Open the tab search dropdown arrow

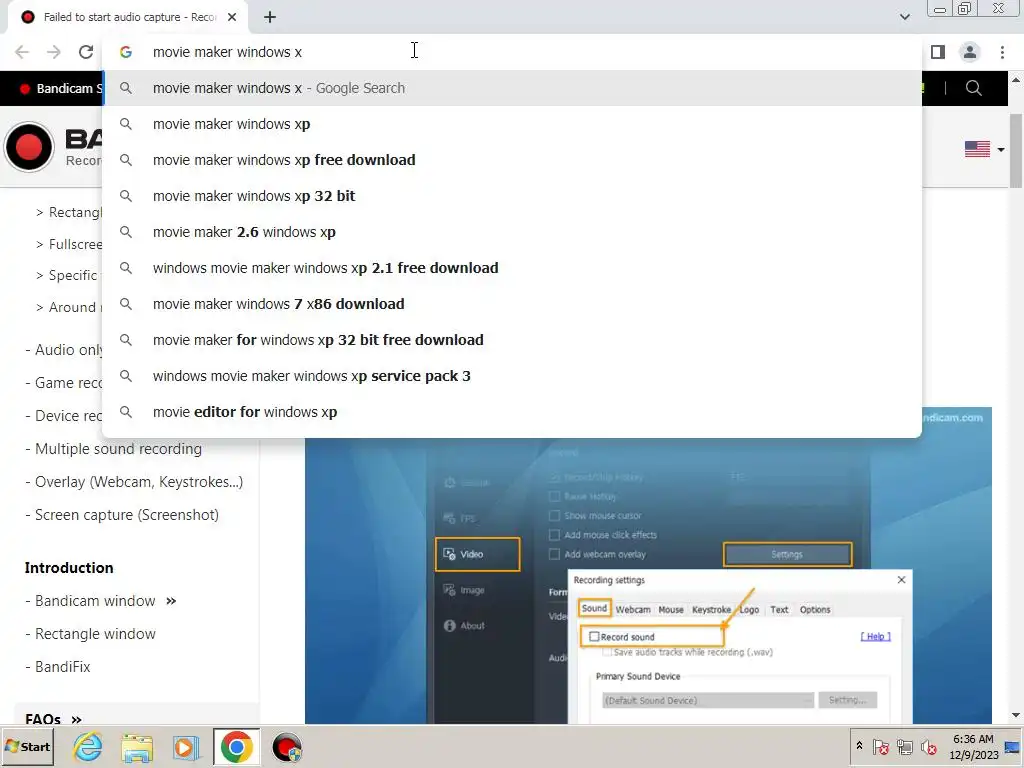[904, 17]
